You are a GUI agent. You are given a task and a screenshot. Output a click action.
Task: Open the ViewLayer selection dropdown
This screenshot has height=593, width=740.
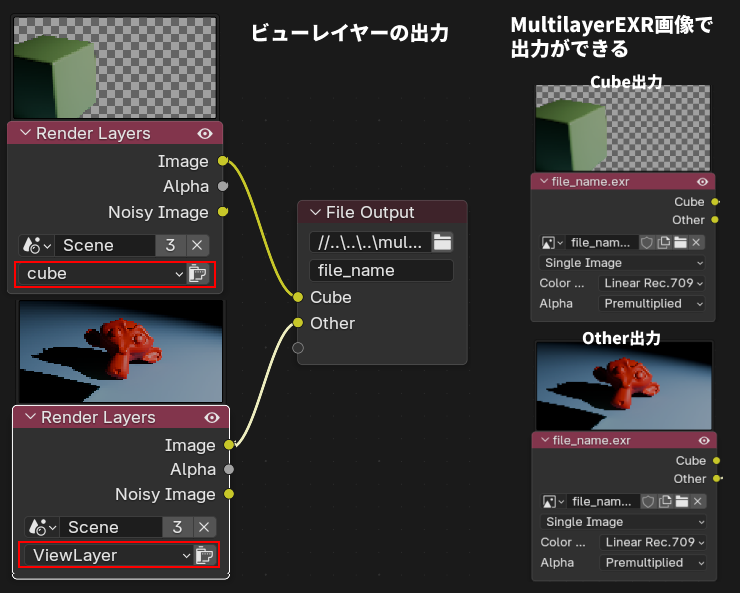click(105, 555)
